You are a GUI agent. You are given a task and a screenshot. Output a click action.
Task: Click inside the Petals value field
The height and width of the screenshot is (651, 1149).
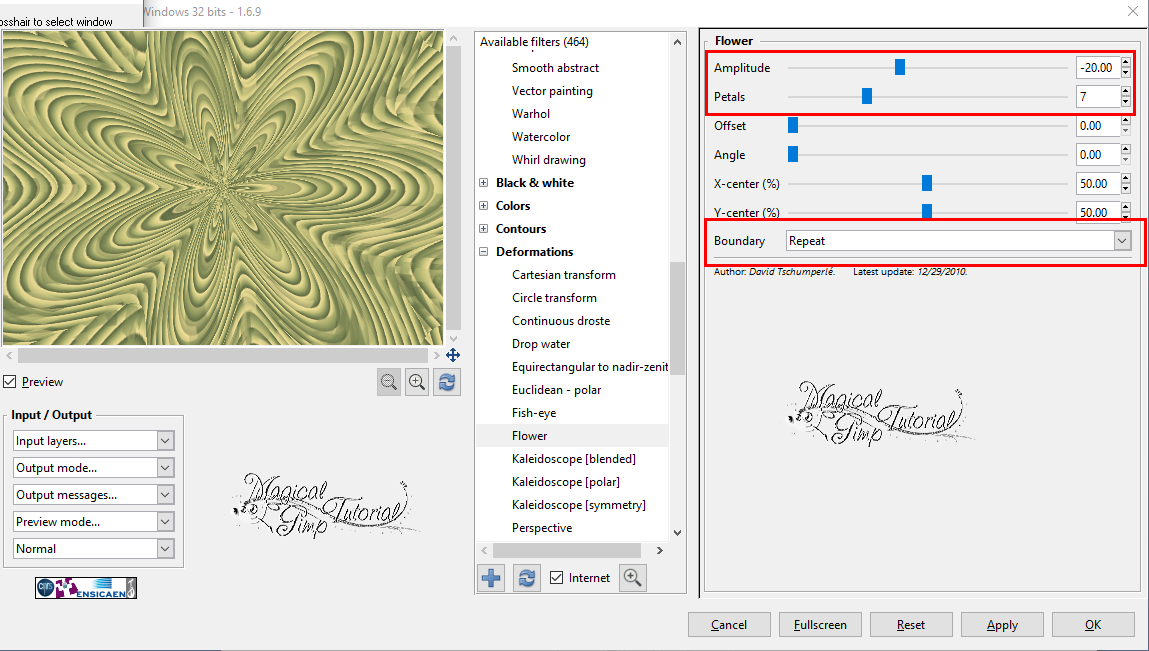1096,96
